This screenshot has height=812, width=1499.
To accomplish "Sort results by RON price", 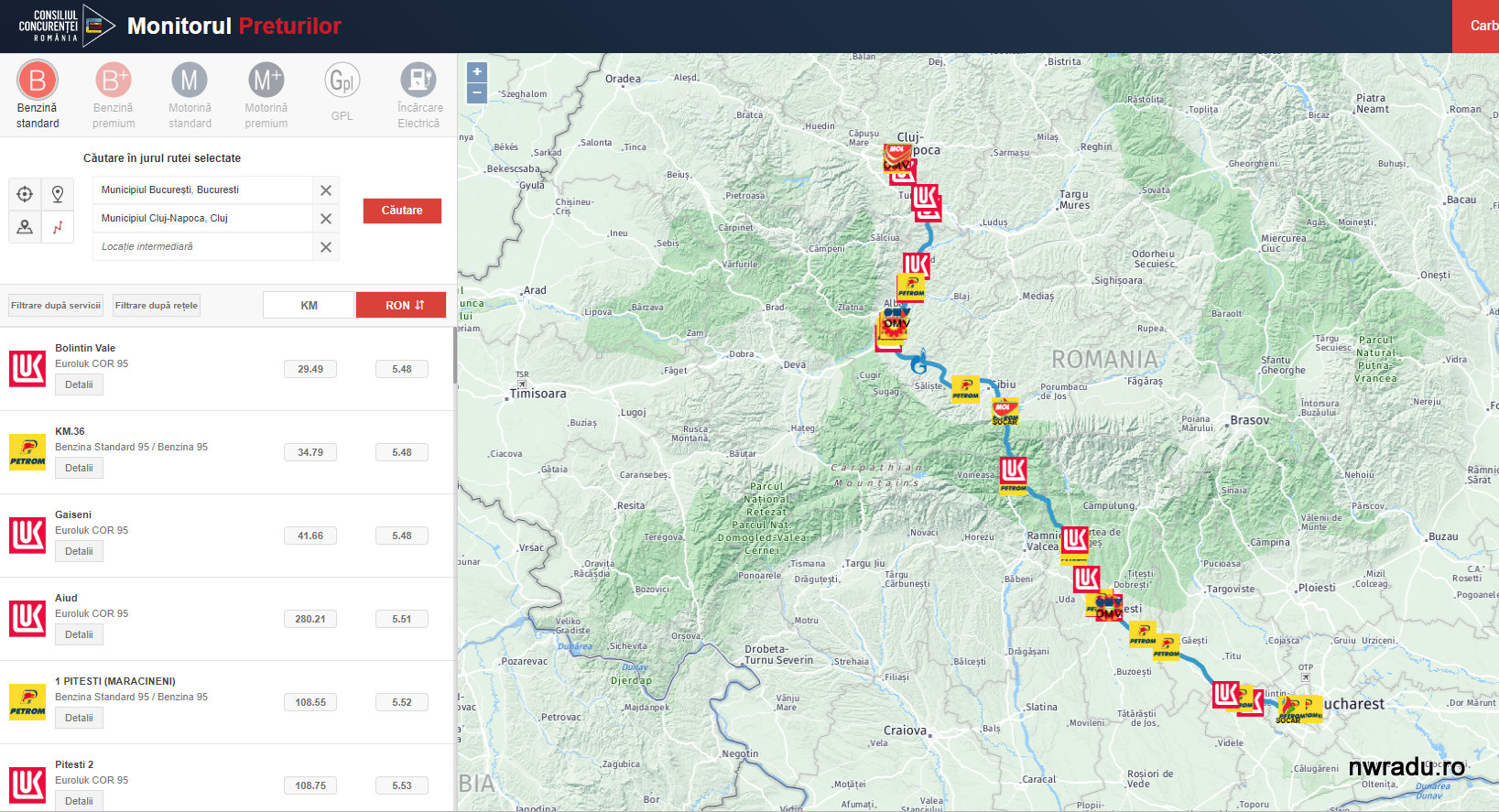I will pos(401,306).
